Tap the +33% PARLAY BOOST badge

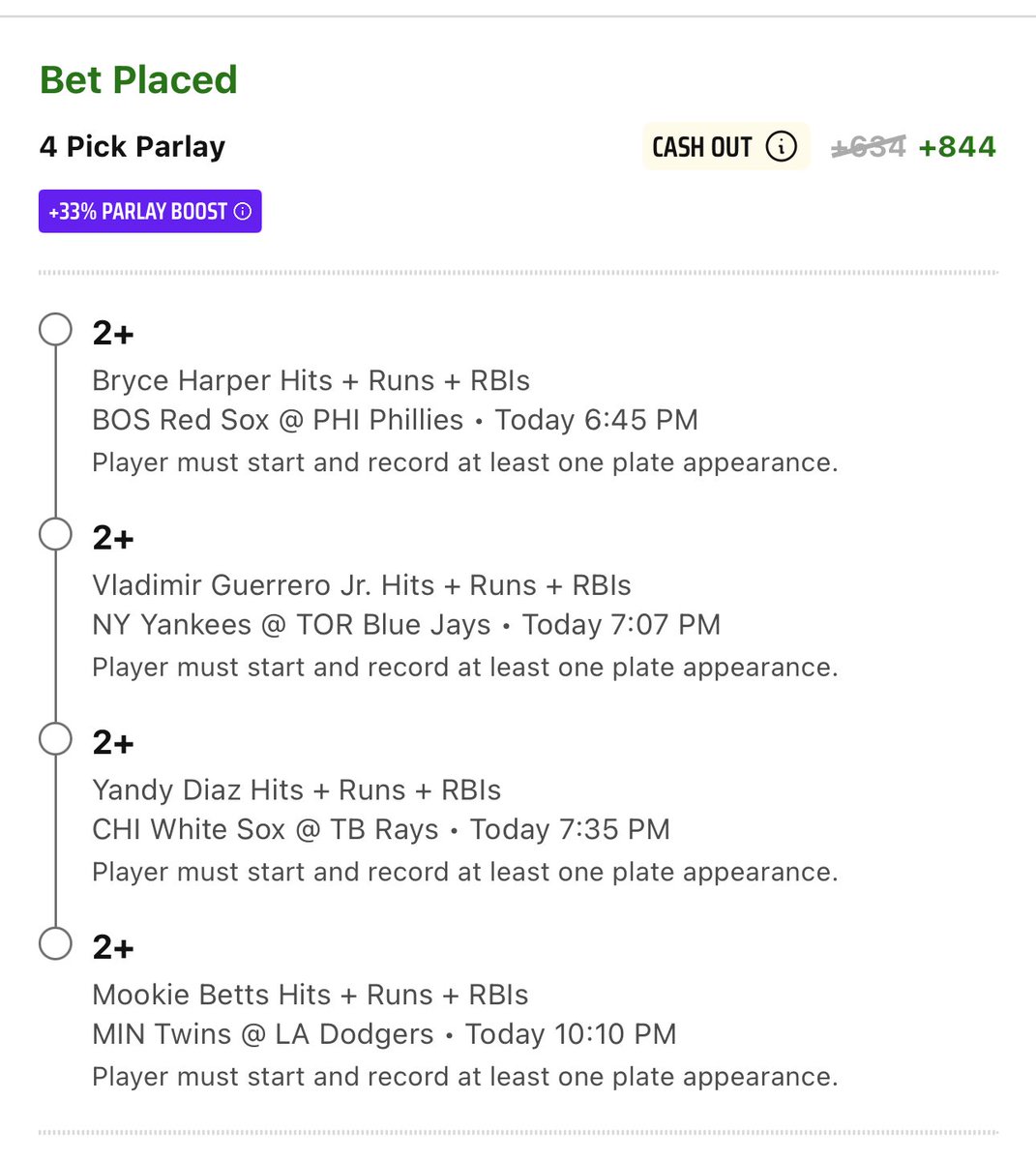(150, 211)
